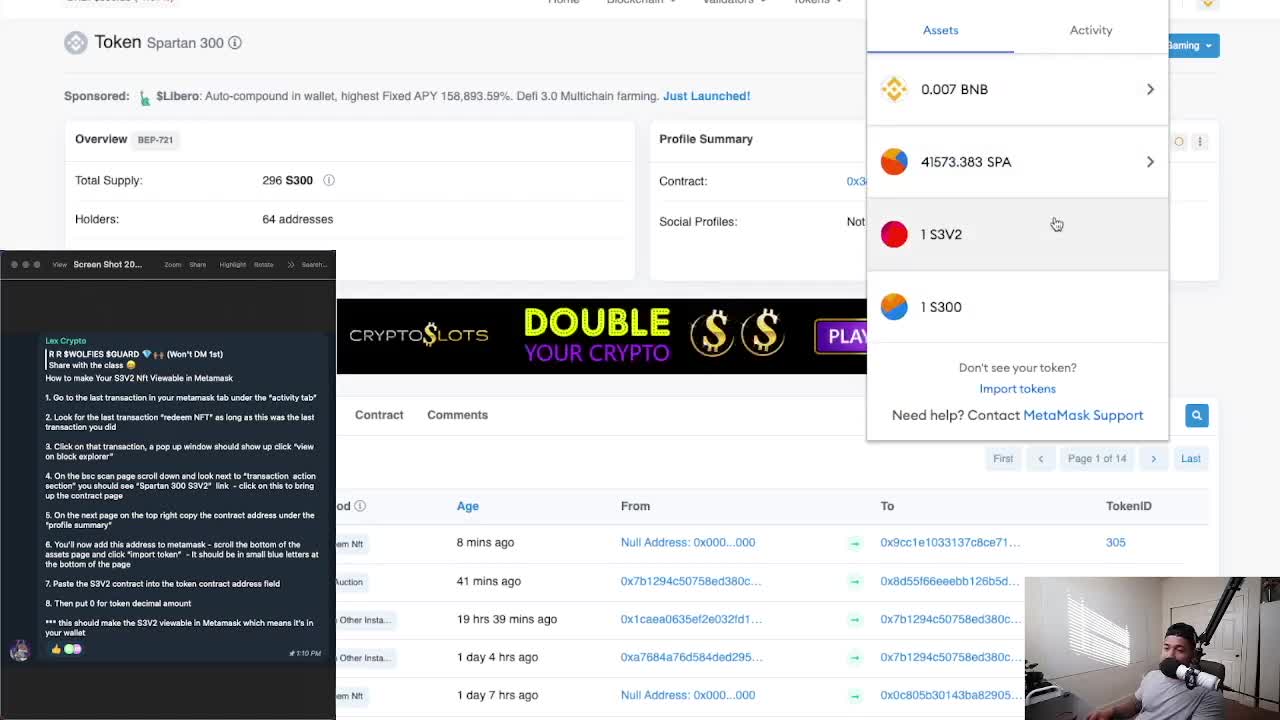
Task: Click Highlight in the Screen Shot window toolbar
Action: [233, 265]
